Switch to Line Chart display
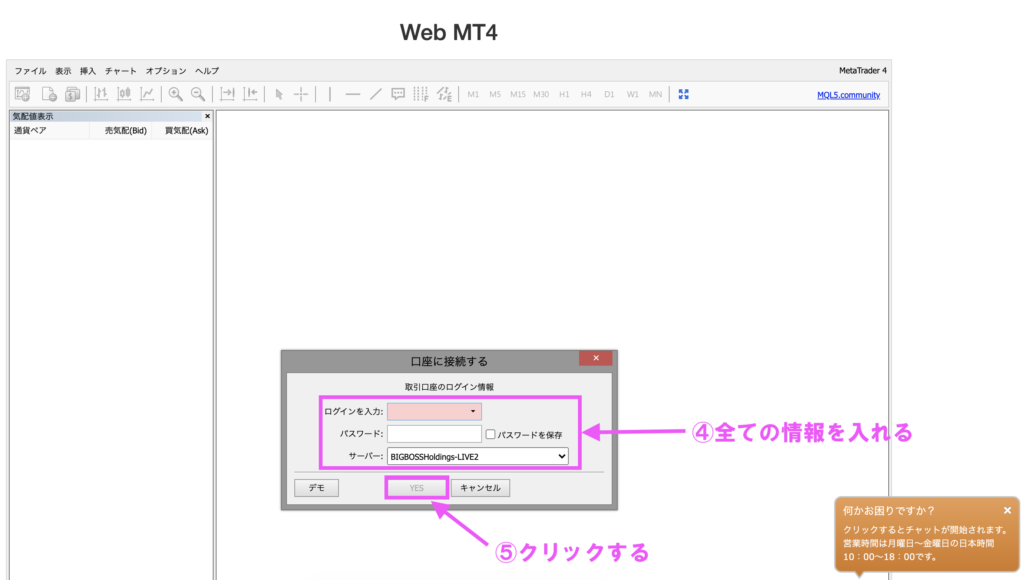This screenshot has height=580, width=1024. point(147,94)
